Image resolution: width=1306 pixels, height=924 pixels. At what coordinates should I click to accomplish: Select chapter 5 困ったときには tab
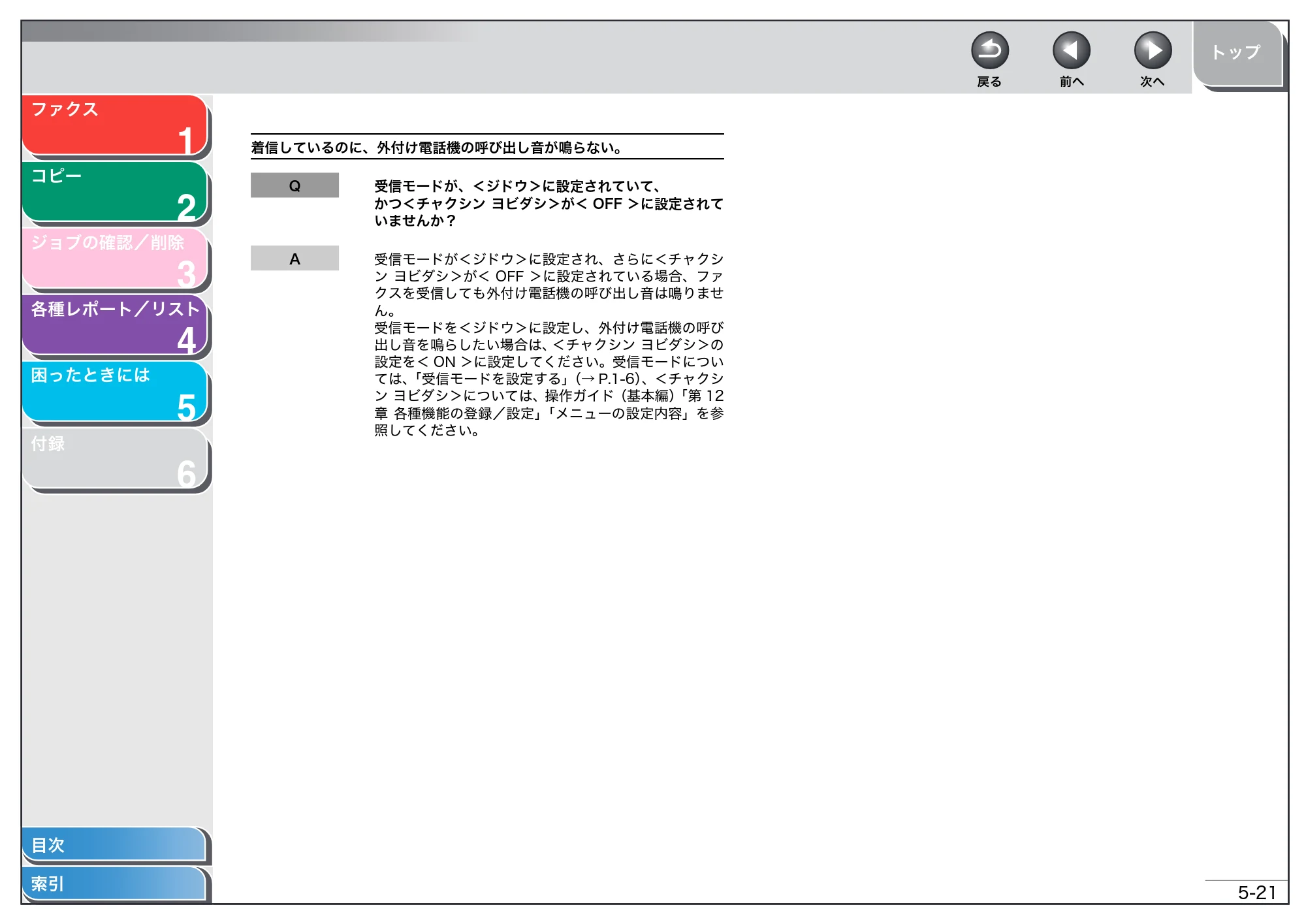pos(115,391)
